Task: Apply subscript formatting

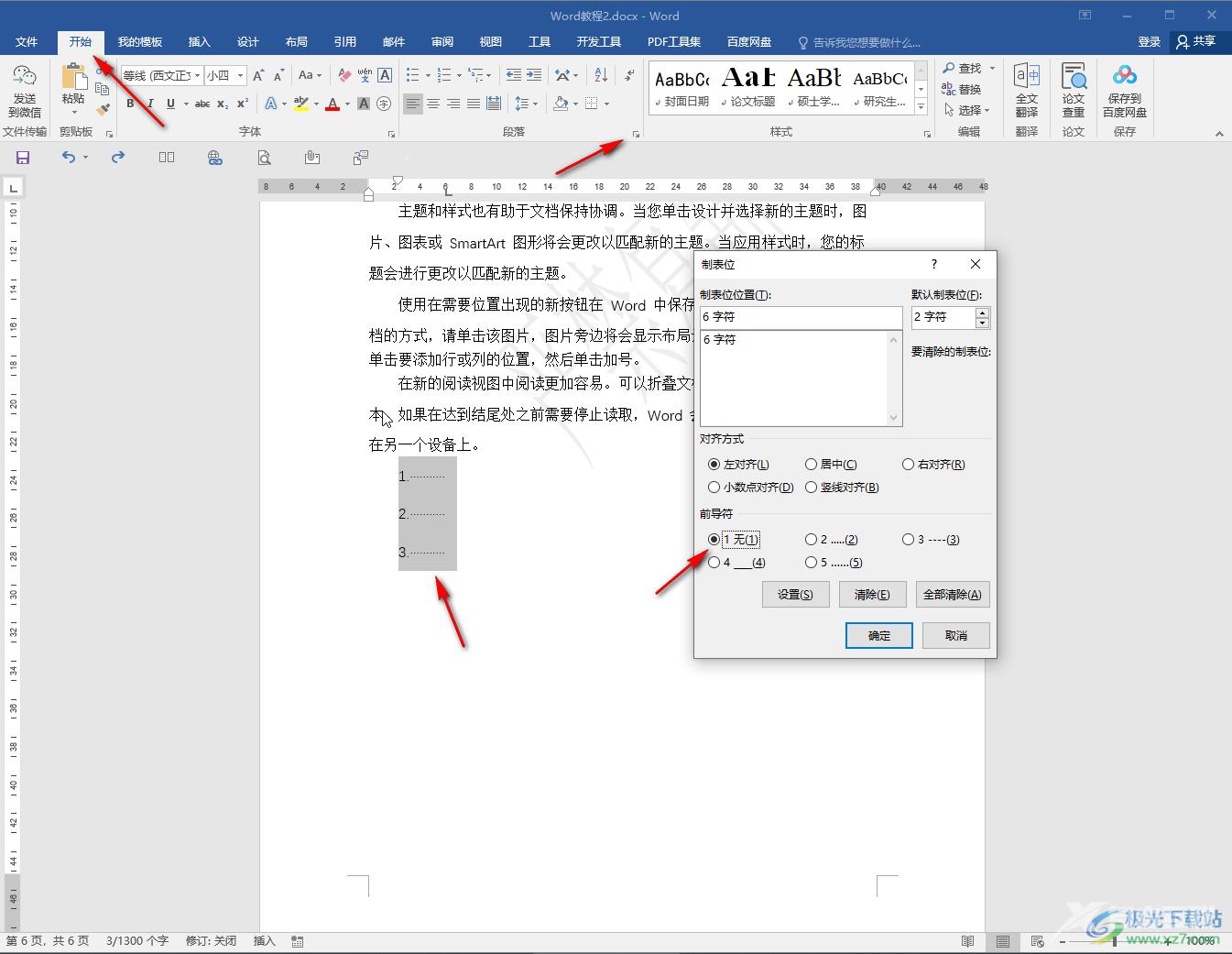Action: (223, 104)
